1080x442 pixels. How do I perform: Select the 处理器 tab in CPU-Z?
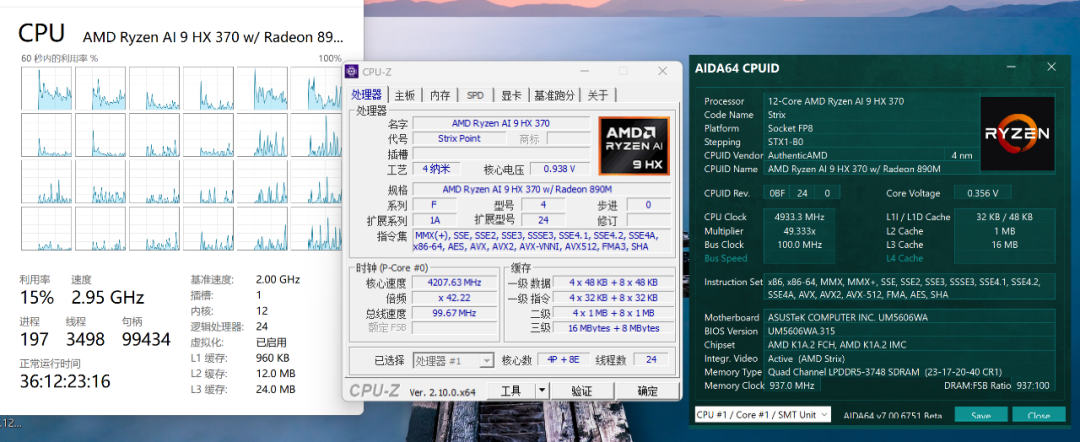366,95
